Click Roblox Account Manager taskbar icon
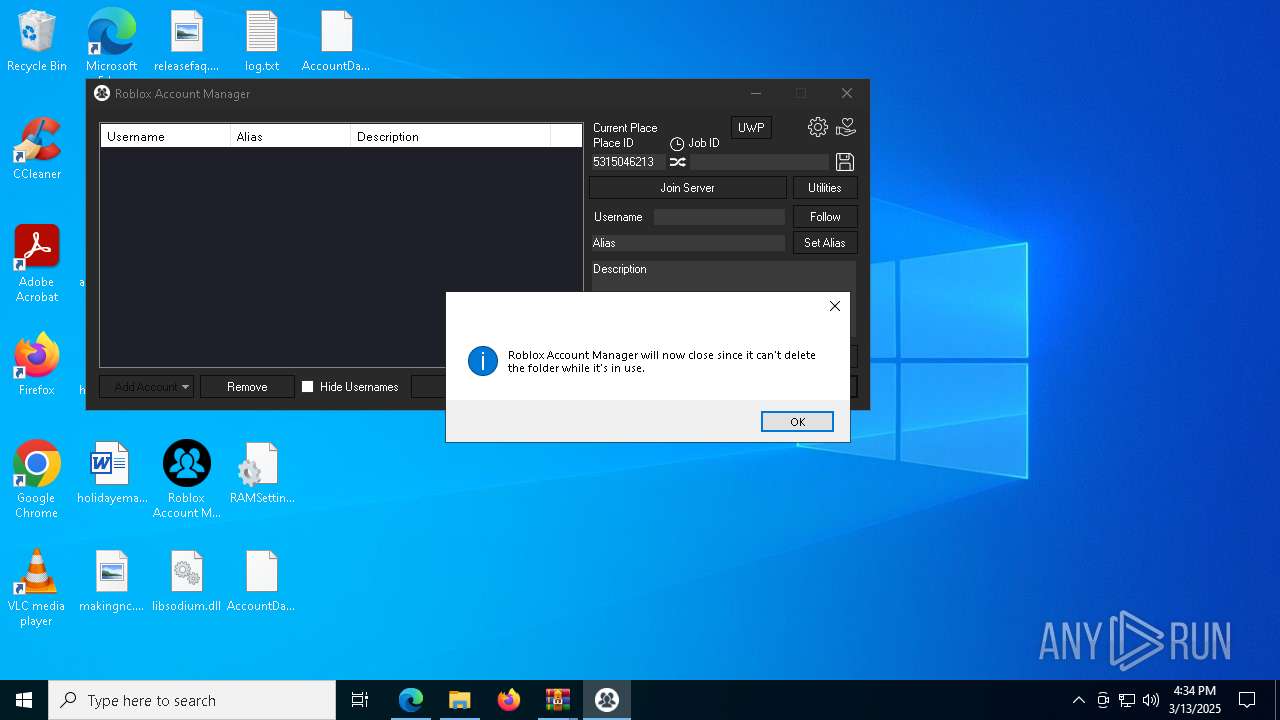This screenshot has height=720, width=1280. pyautogui.click(x=607, y=700)
